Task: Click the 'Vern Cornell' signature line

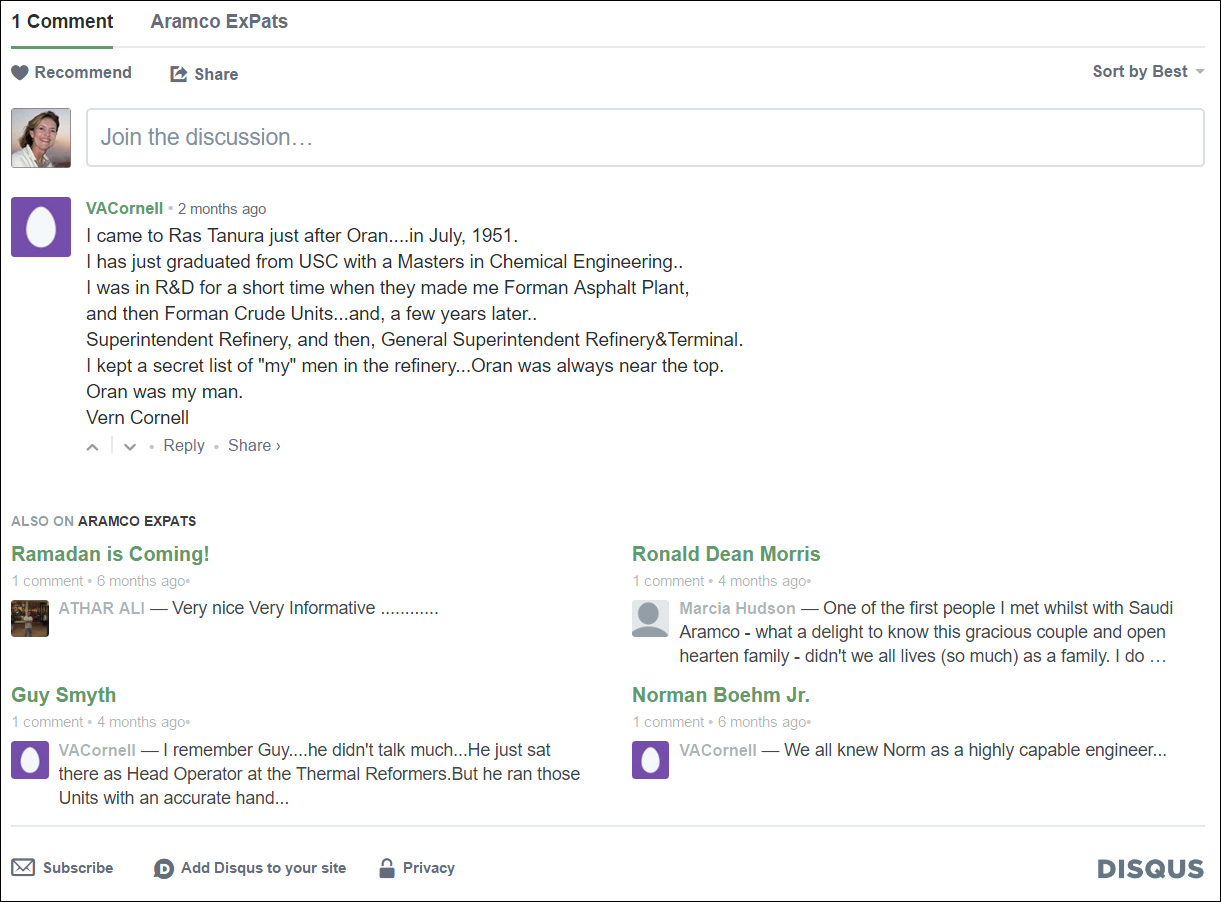Action: (138, 418)
